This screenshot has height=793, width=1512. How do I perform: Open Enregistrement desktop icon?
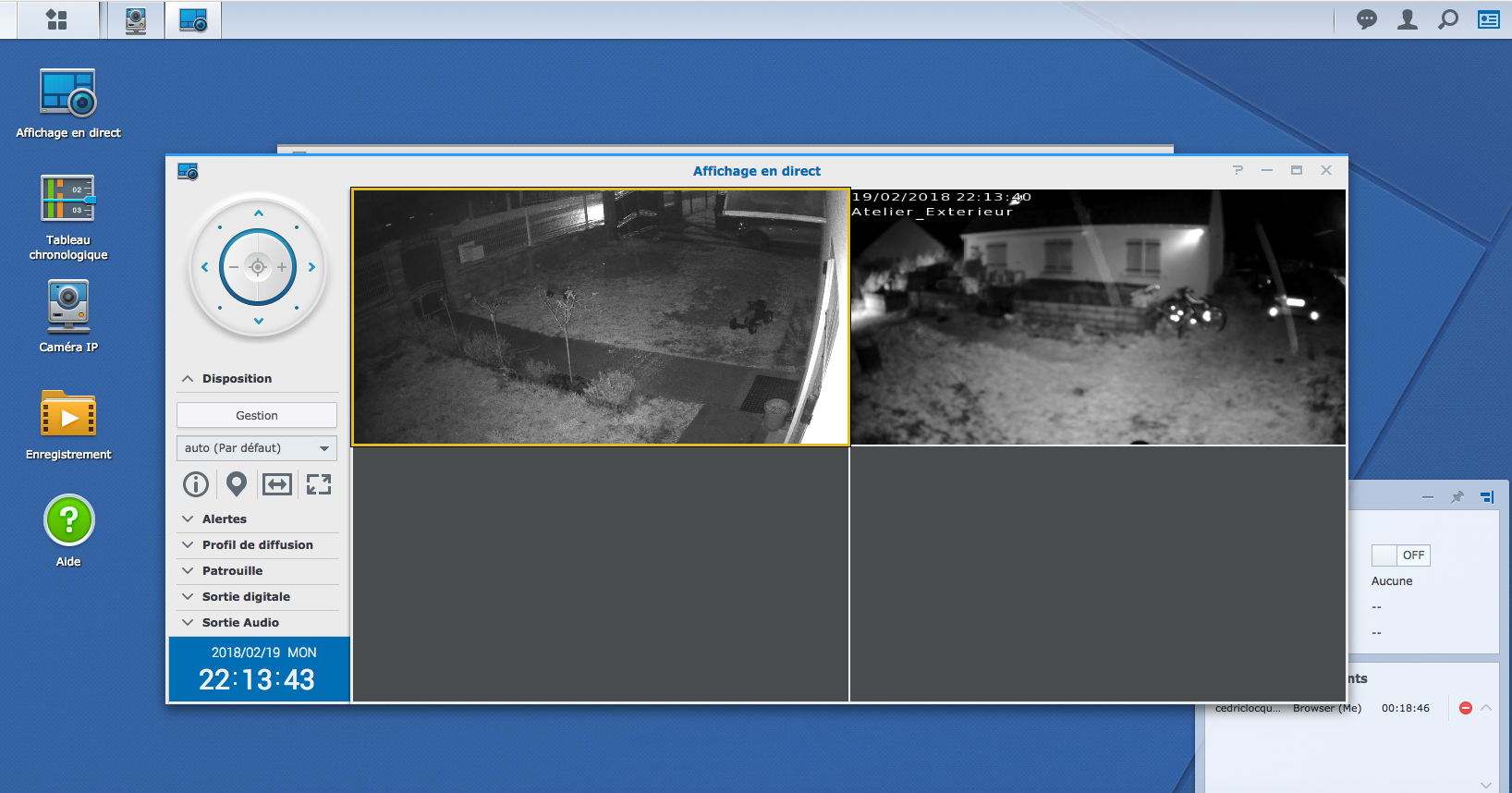(68, 425)
